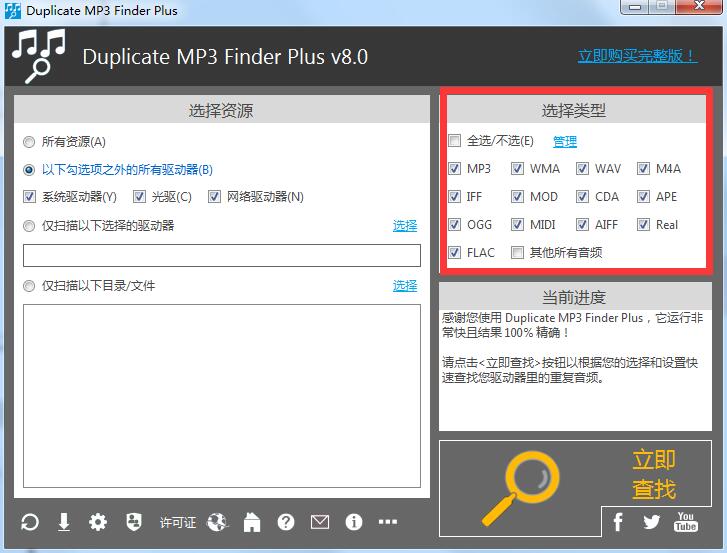The height and width of the screenshot is (553, 727).
Task: Click the directories/files list box
Action: 222,396
